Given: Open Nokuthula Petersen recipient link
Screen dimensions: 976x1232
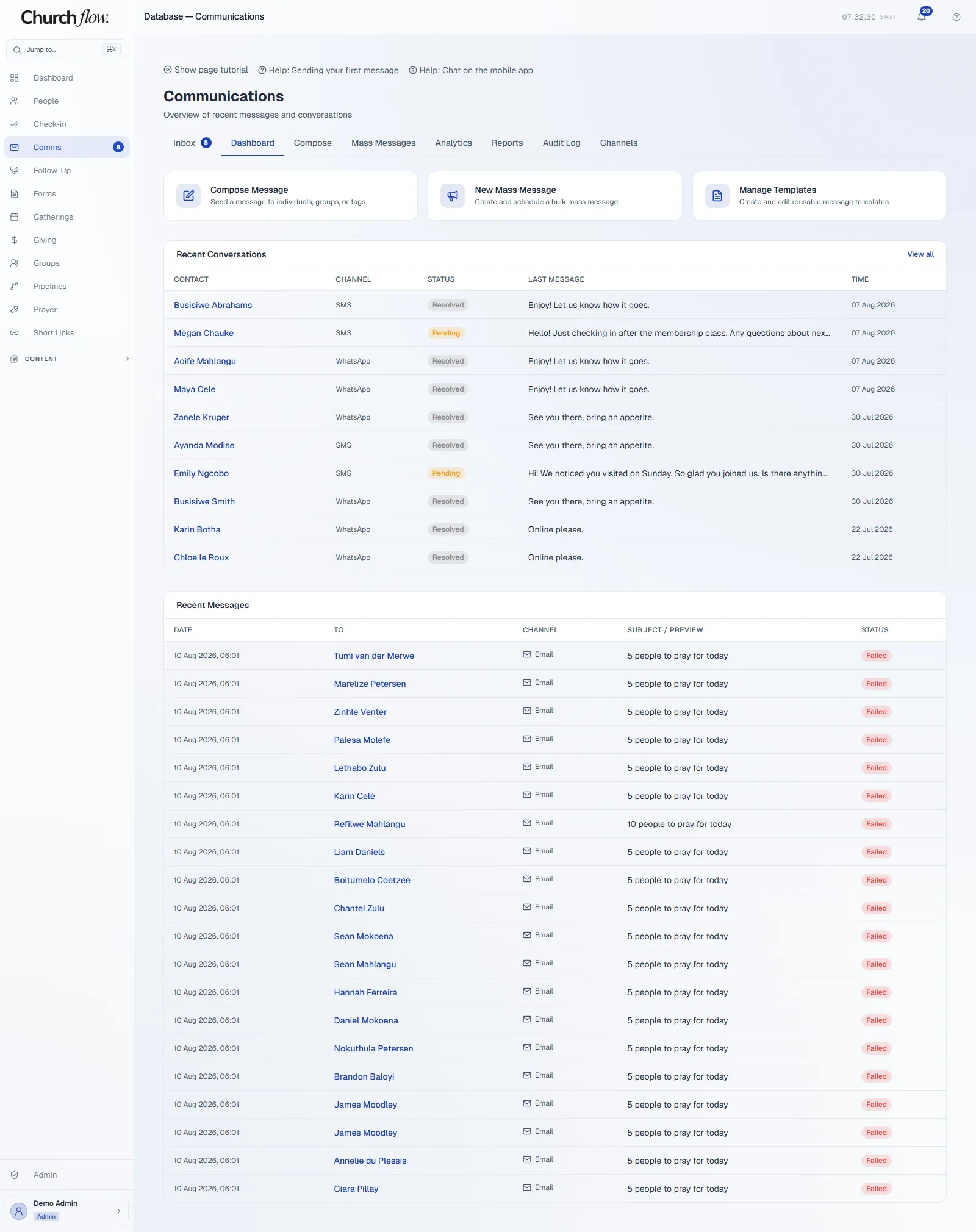Looking at the screenshot, I should click(373, 1048).
